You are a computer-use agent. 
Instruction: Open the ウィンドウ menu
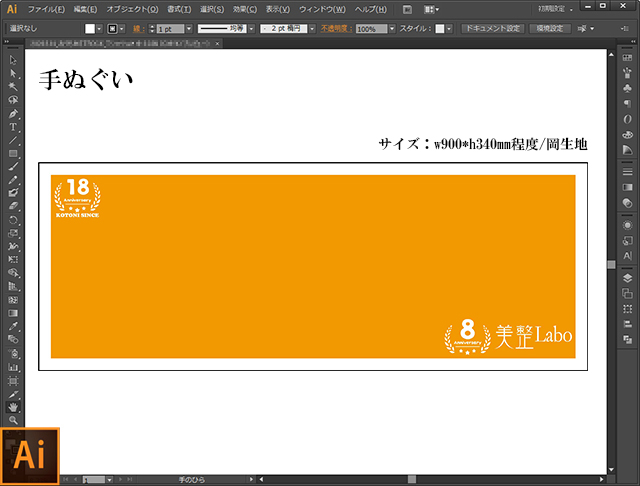click(322, 9)
